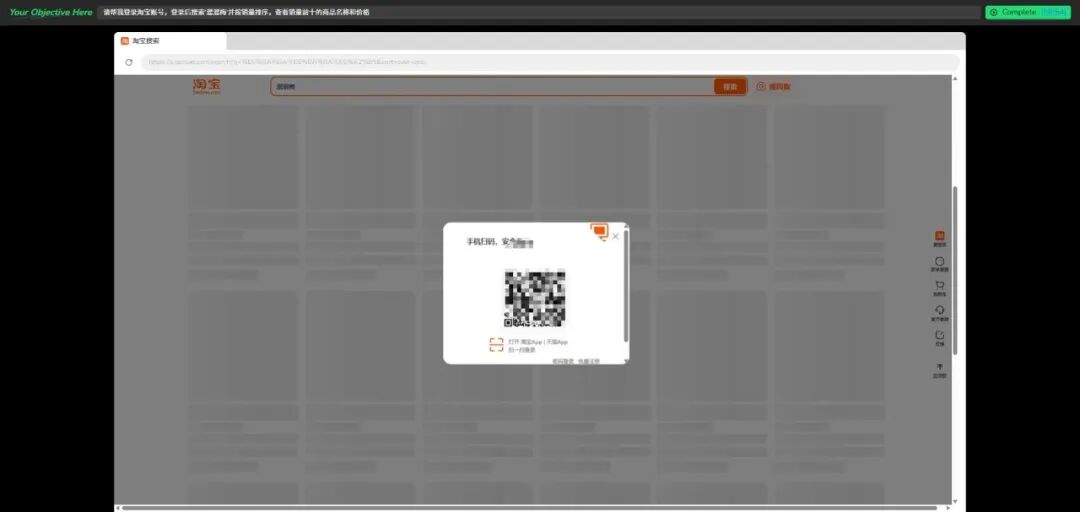
Task: Click the QR code image
Action: click(534, 298)
